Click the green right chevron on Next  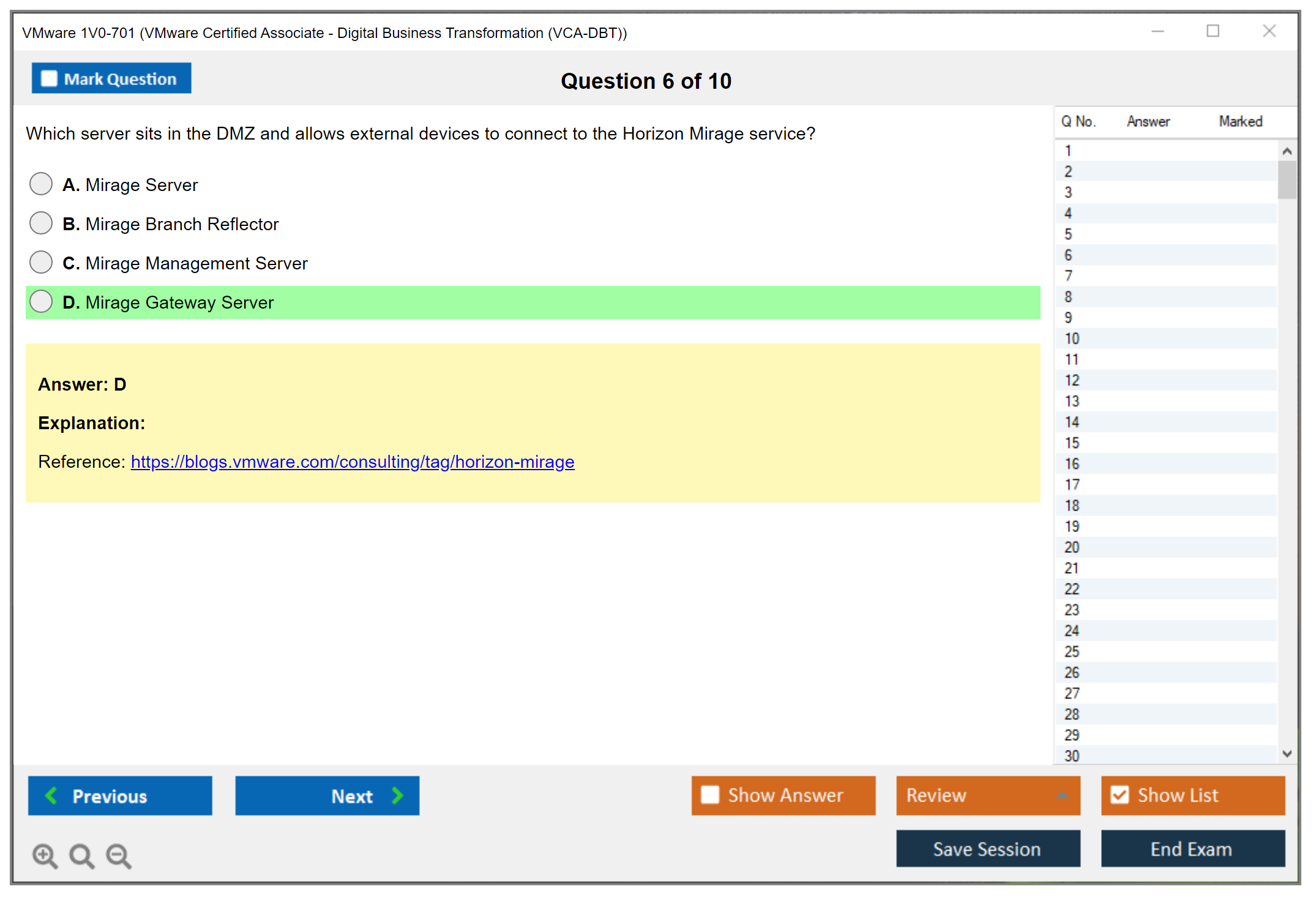point(398,795)
